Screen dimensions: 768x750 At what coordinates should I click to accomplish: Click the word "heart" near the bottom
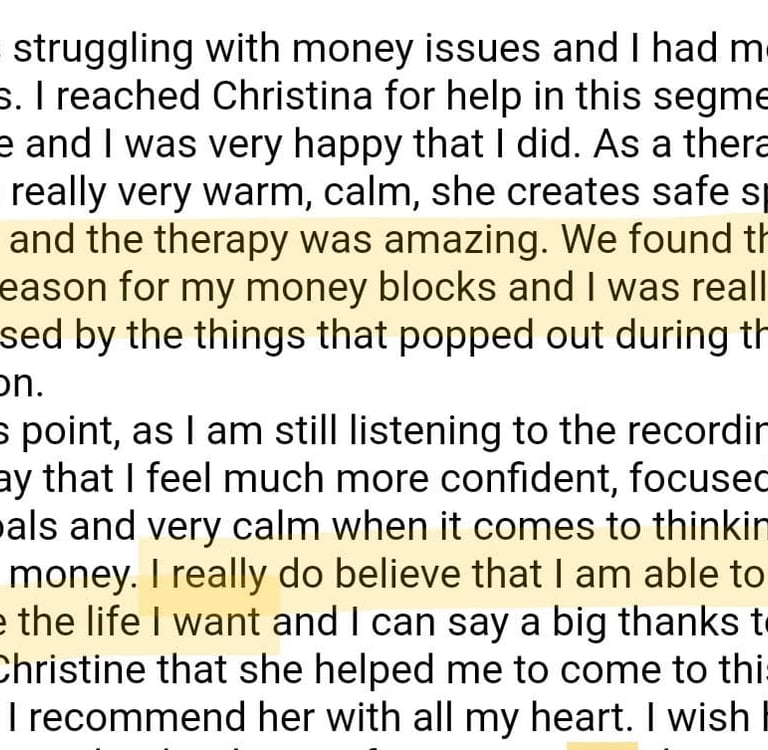581,719
